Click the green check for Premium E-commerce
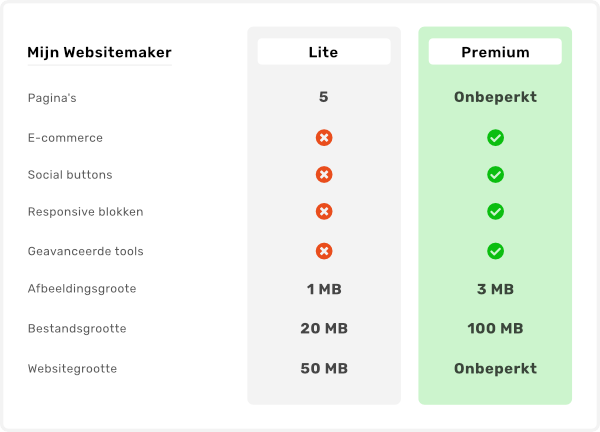Screen dimensions: 600x432 pyautogui.click(x=495, y=138)
